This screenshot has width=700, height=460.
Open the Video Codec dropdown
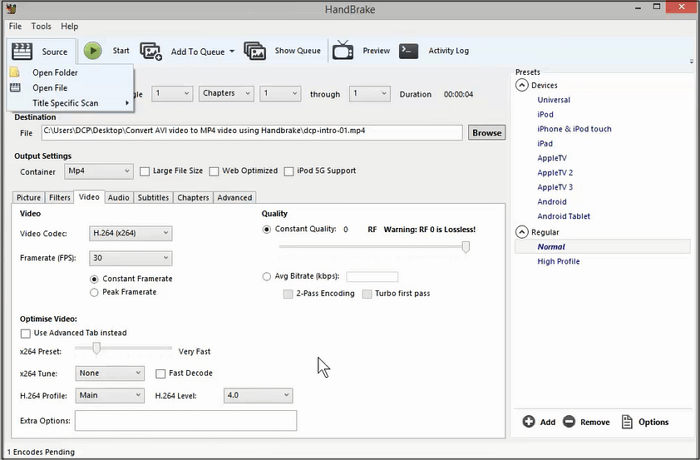tap(130, 233)
